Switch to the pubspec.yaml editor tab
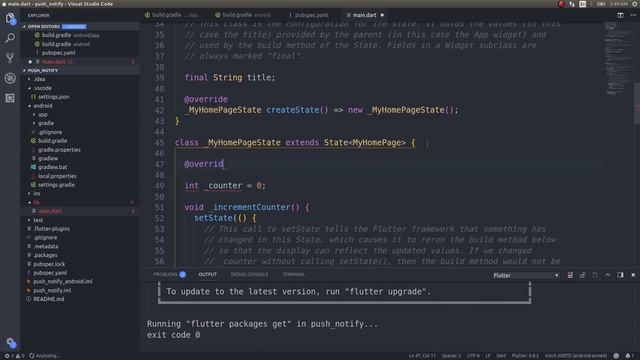Viewport: 640px width, 360px height. [309, 15]
